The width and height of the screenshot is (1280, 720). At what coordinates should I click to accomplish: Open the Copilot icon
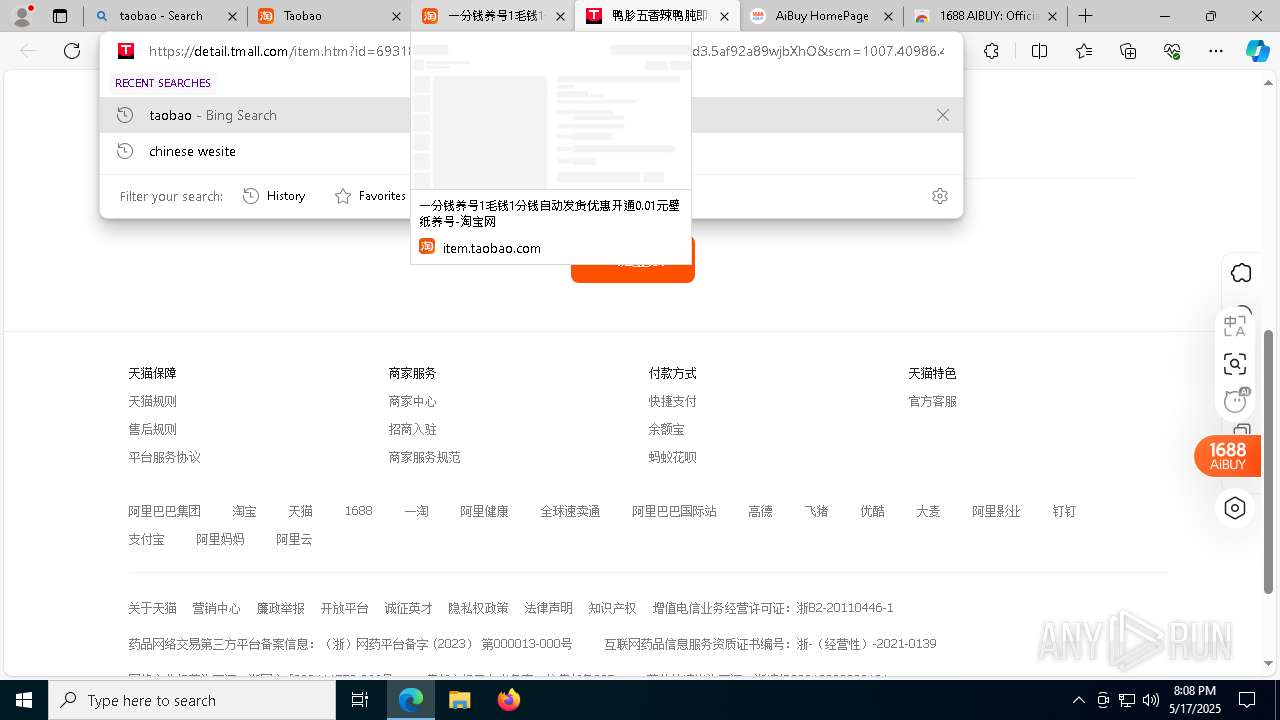click(x=1257, y=51)
